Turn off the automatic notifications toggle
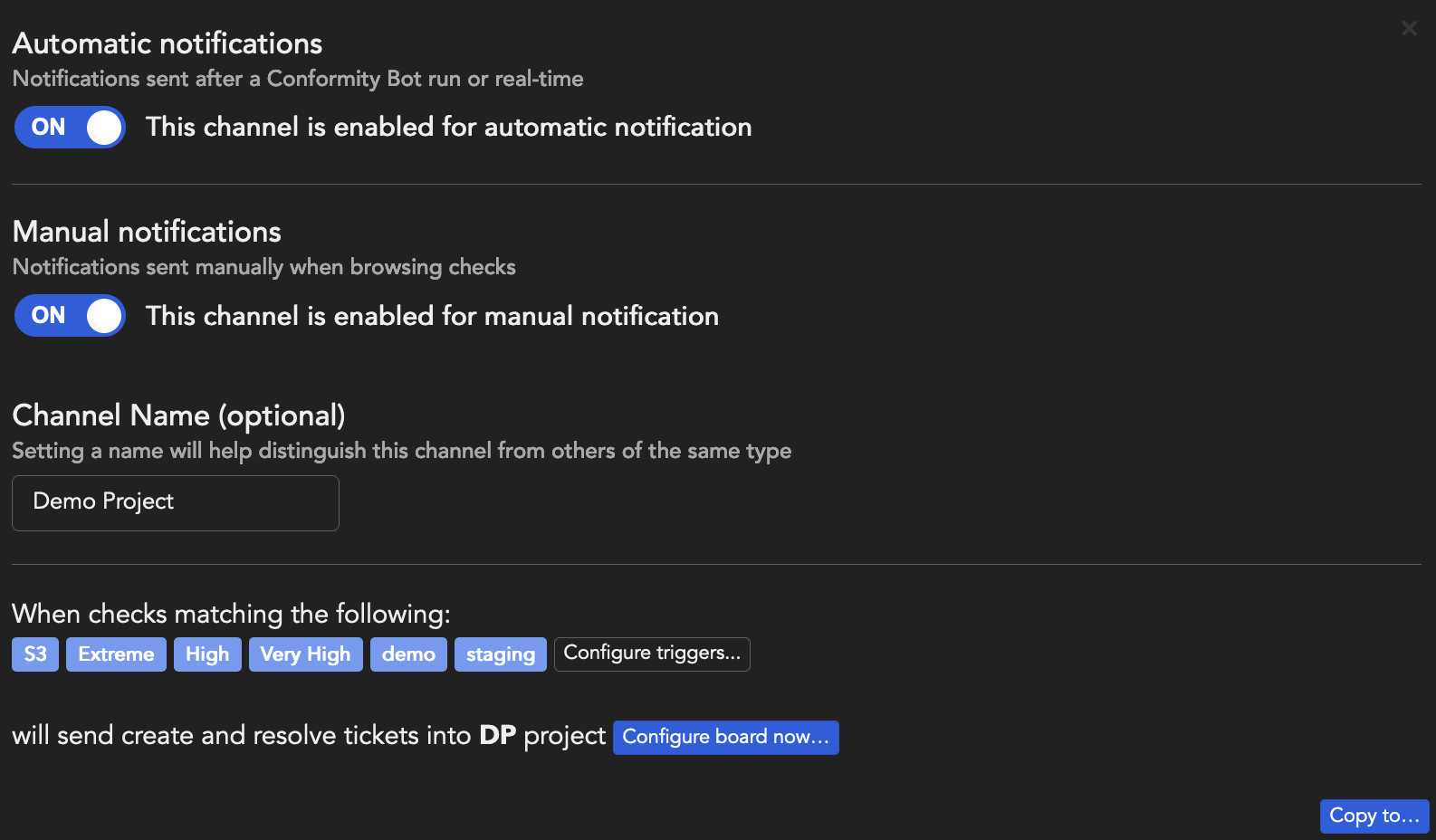This screenshot has width=1436, height=840. (70, 128)
